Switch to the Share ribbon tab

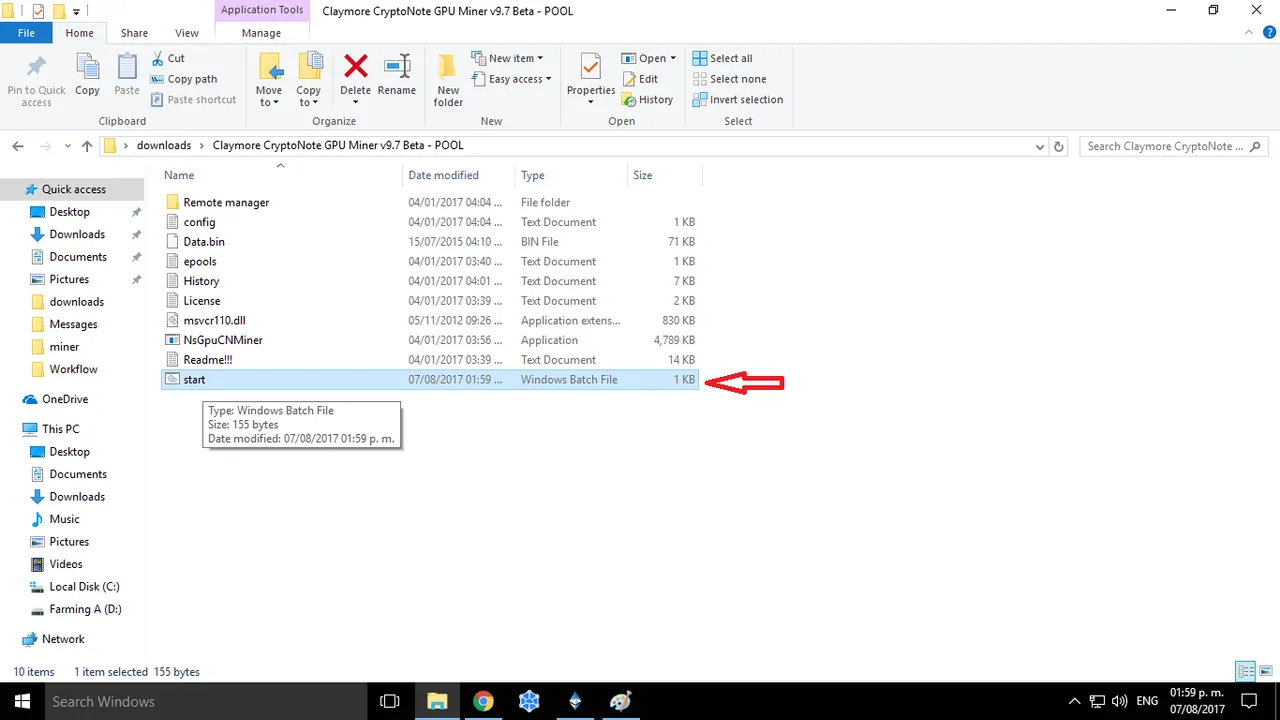tap(134, 33)
